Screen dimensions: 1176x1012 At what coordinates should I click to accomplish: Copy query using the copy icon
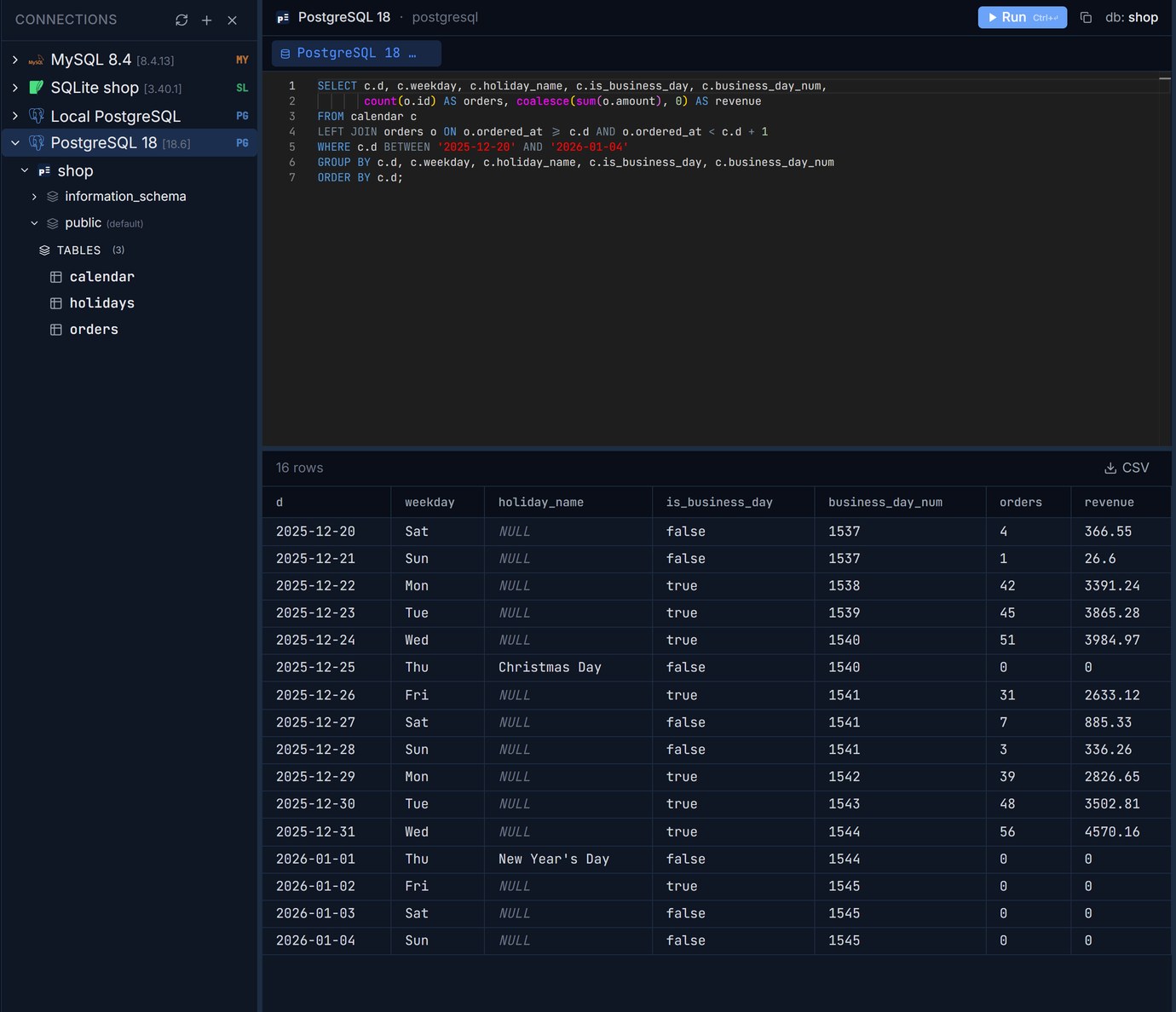(1086, 17)
